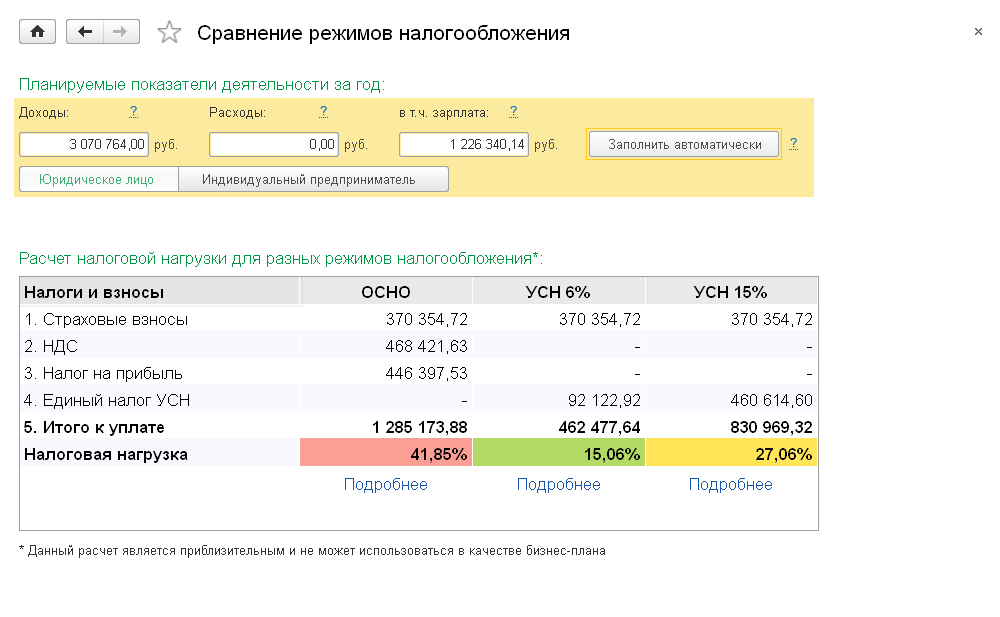This screenshot has height=617, width=1000.
Task: Click the Доходы amount field
Action: (x=84, y=145)
